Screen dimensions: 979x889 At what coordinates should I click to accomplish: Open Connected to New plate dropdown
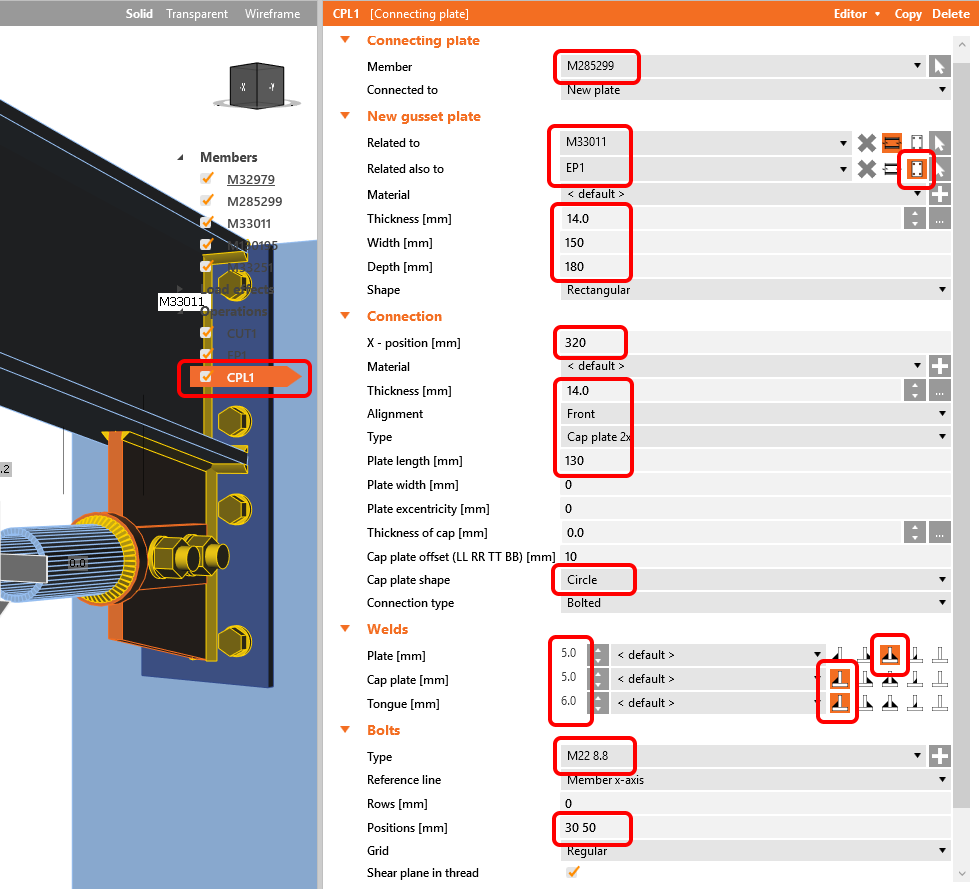(x=942, y=89)
